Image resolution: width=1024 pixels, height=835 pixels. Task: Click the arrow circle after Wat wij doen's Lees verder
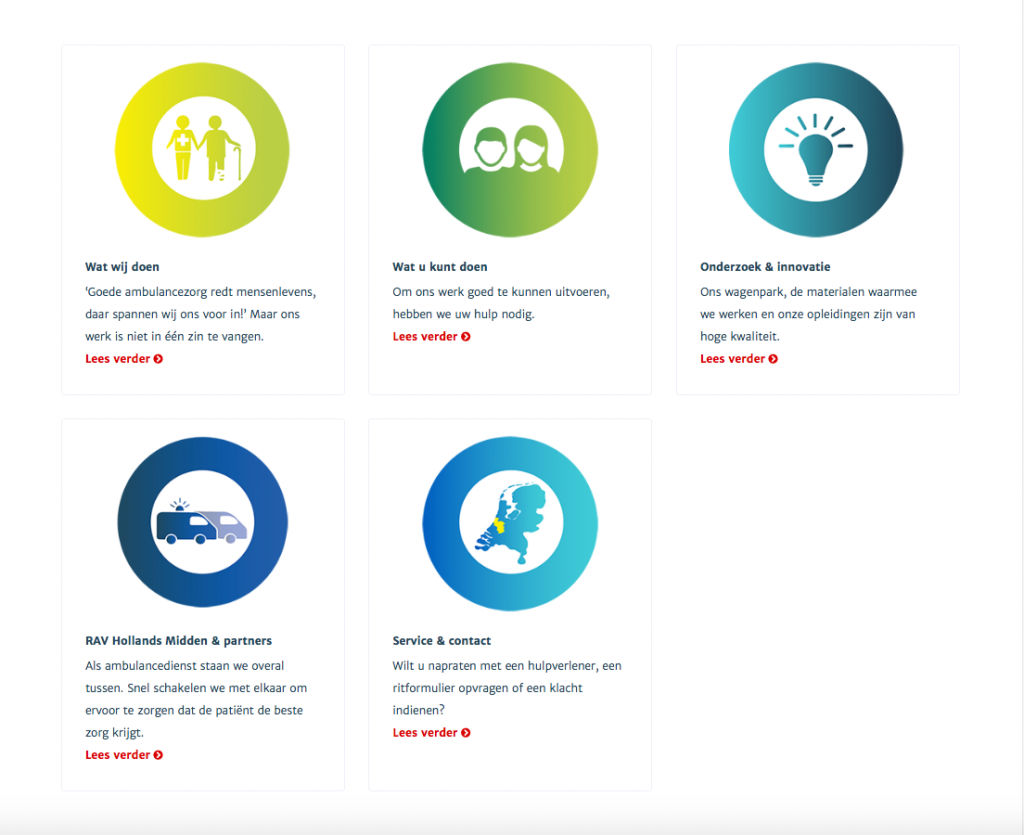(158, 359)
